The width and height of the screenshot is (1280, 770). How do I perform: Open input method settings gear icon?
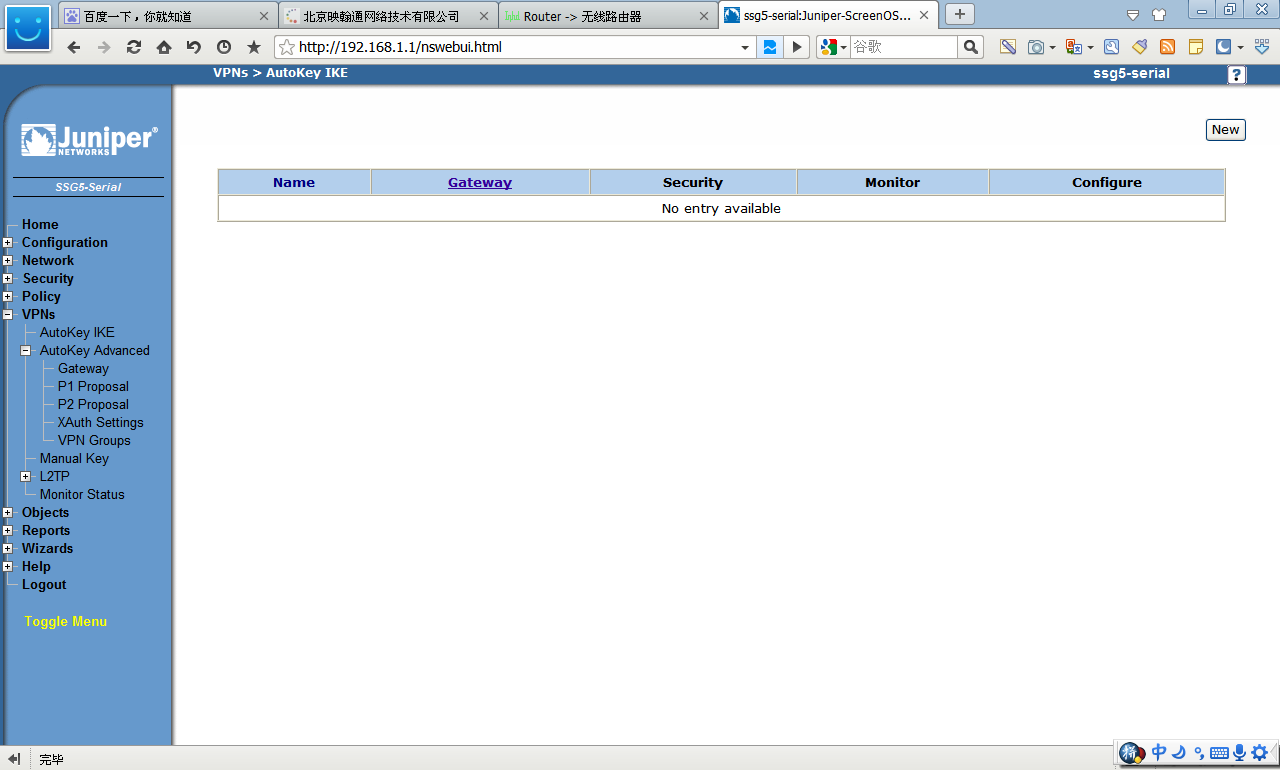[x=1260, y=752]
